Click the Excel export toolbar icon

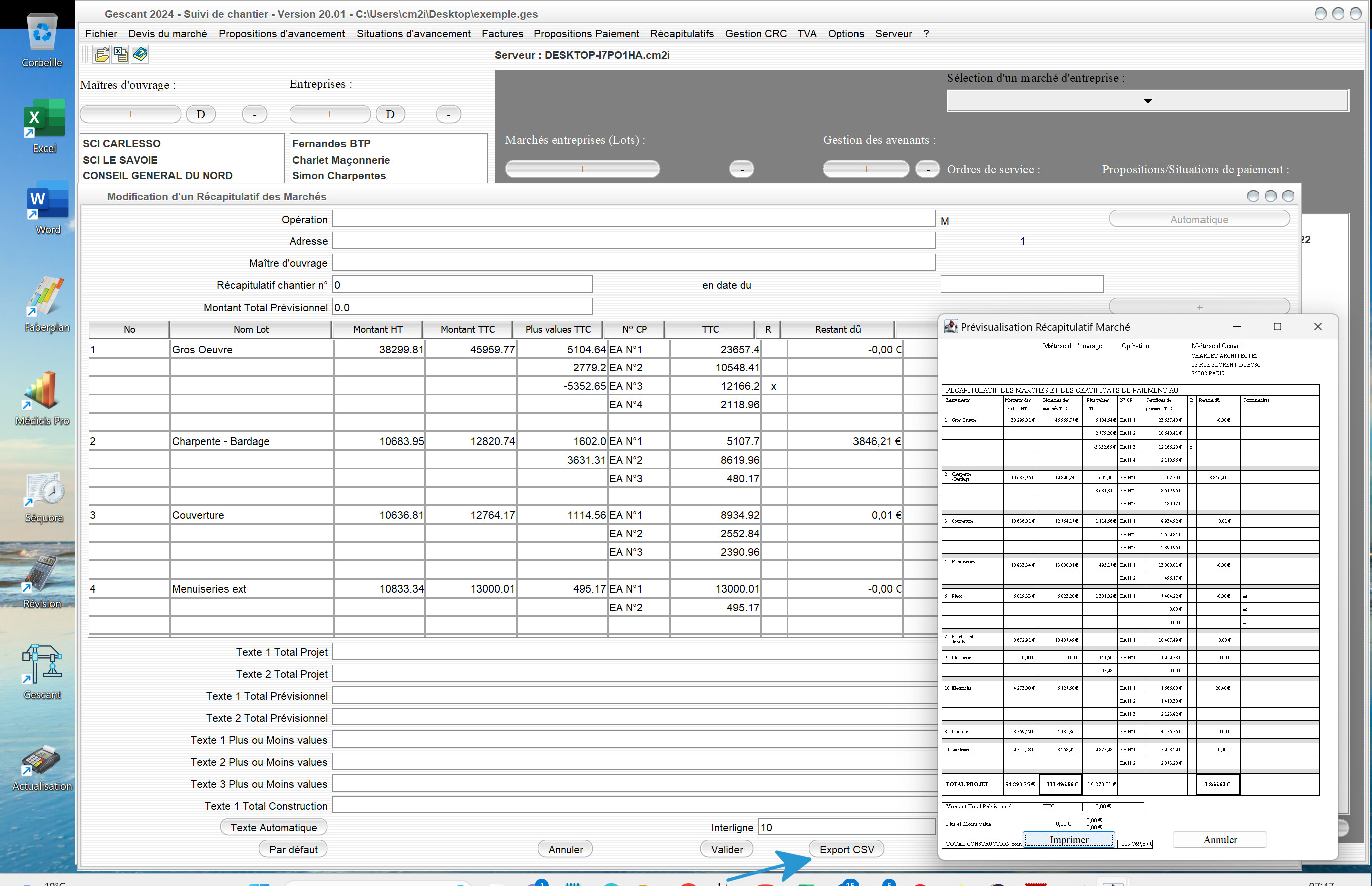coord(121,54)
